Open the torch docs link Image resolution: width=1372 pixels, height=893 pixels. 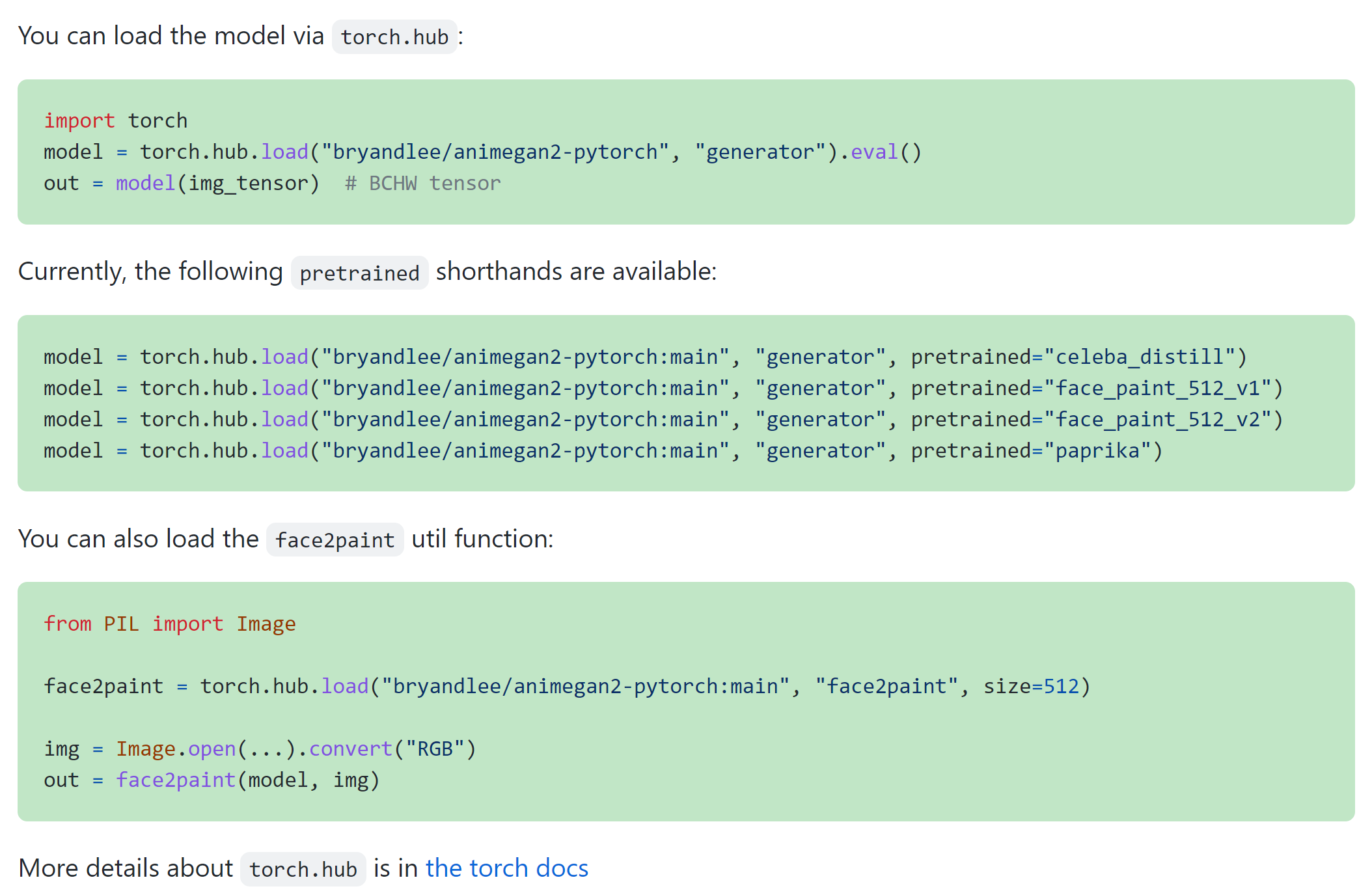click(506, 868)
